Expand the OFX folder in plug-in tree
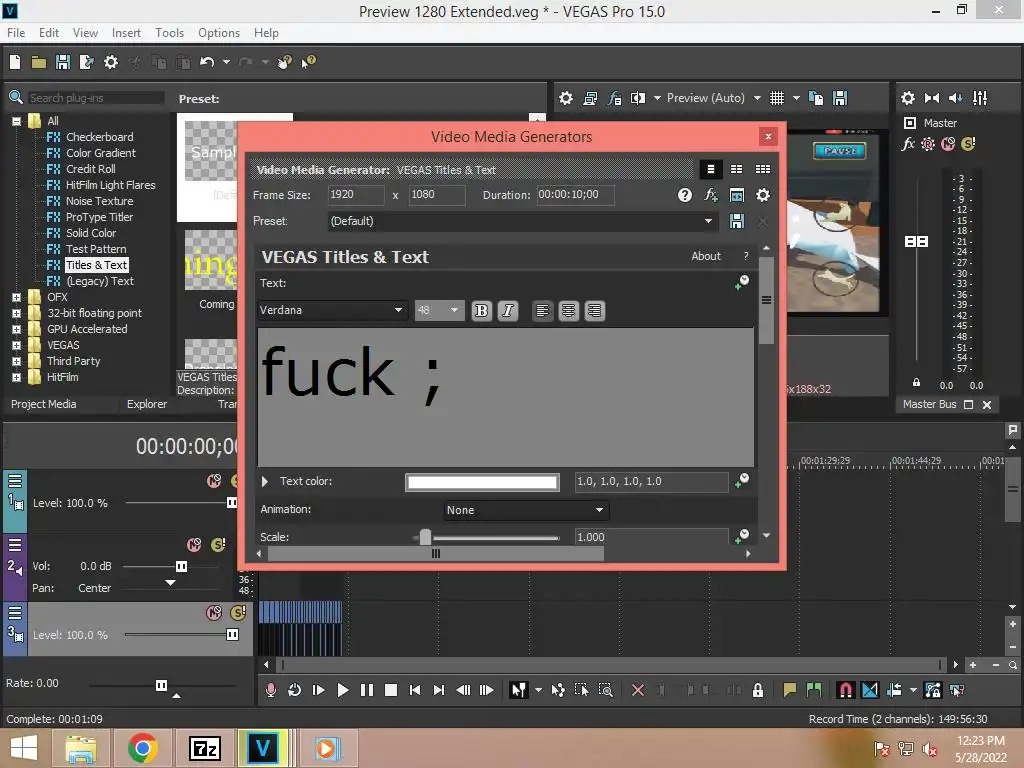Screen dimensions: 1024x768 click(x=16, y=297)
